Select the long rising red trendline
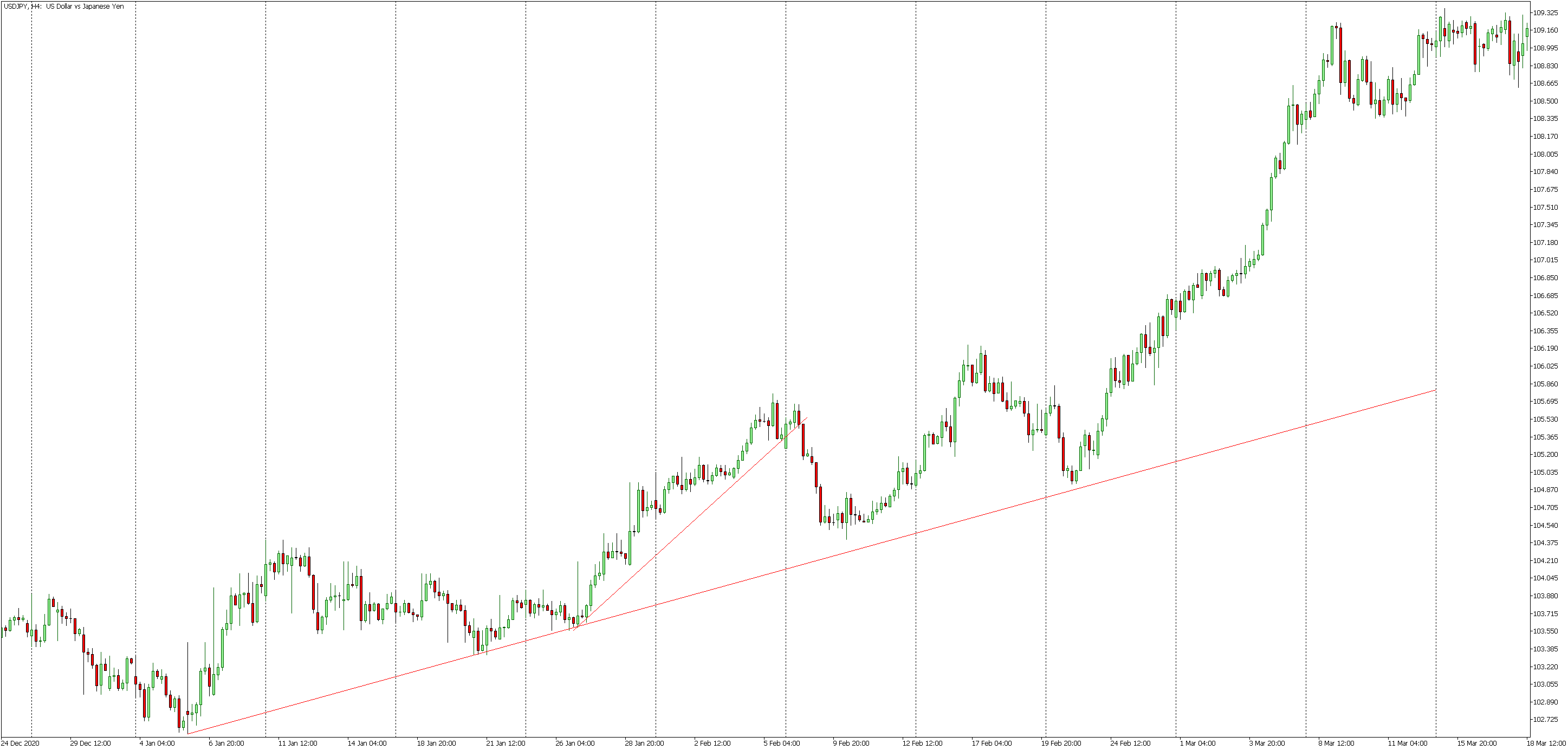The image size is (1568, 750). 812,562
